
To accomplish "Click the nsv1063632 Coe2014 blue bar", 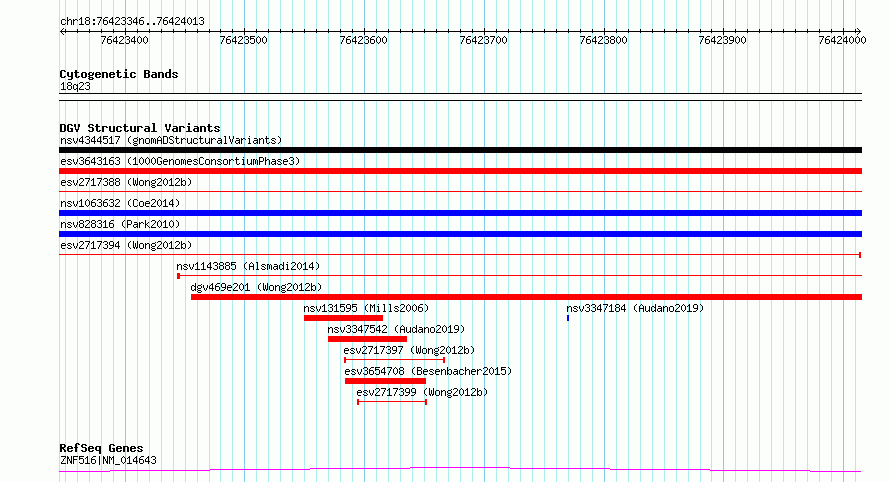I will [460, 213].
